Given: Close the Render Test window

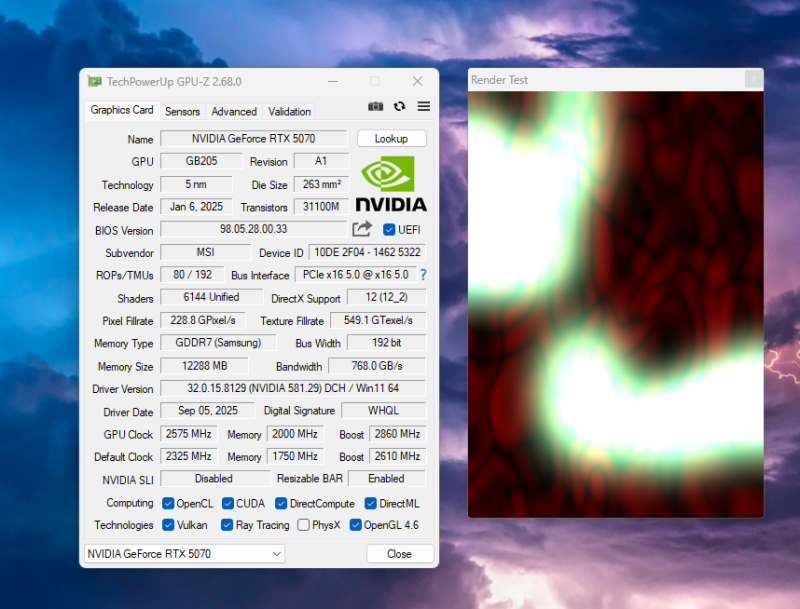Looking at the screenshot, I should coord(754,80).
